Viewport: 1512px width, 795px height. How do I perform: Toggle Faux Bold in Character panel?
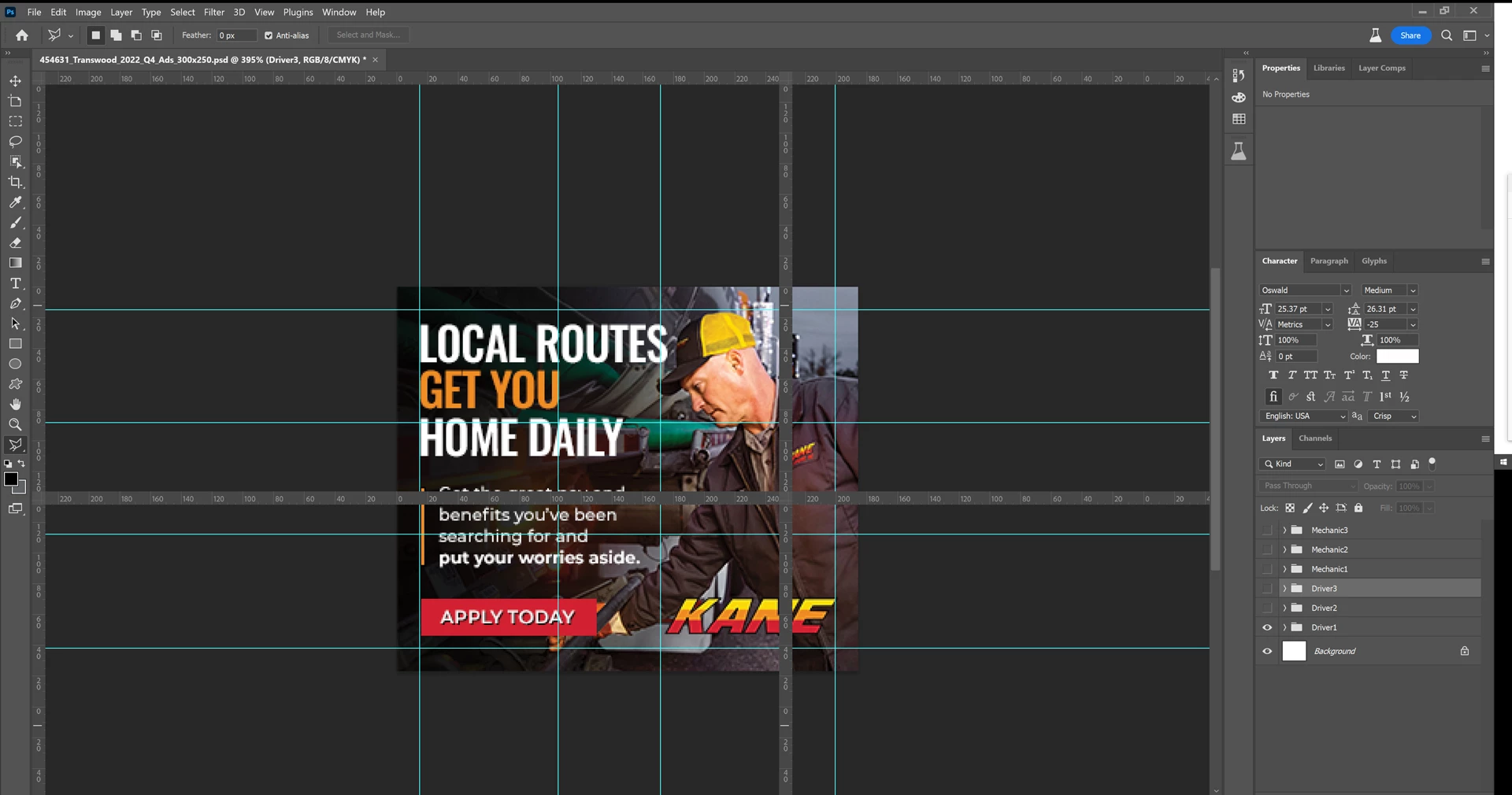point(1273,375)
